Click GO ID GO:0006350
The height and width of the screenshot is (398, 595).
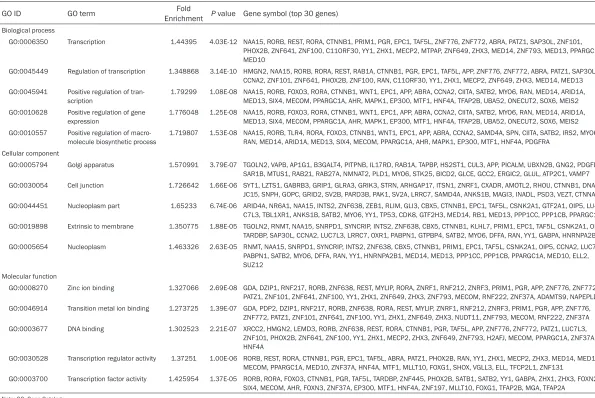coord(28,42)
